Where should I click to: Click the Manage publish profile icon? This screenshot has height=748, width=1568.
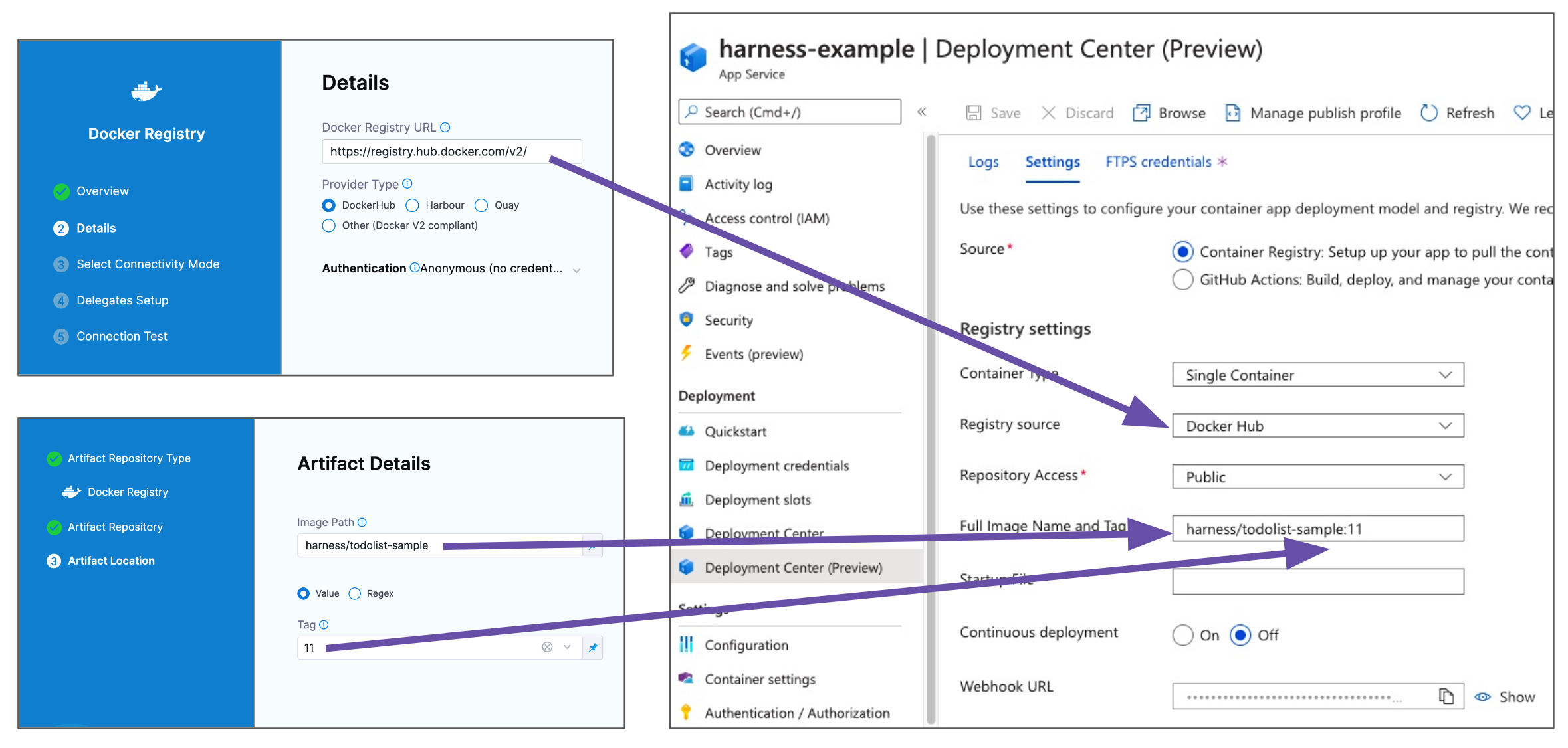(x=1232, y=113)
